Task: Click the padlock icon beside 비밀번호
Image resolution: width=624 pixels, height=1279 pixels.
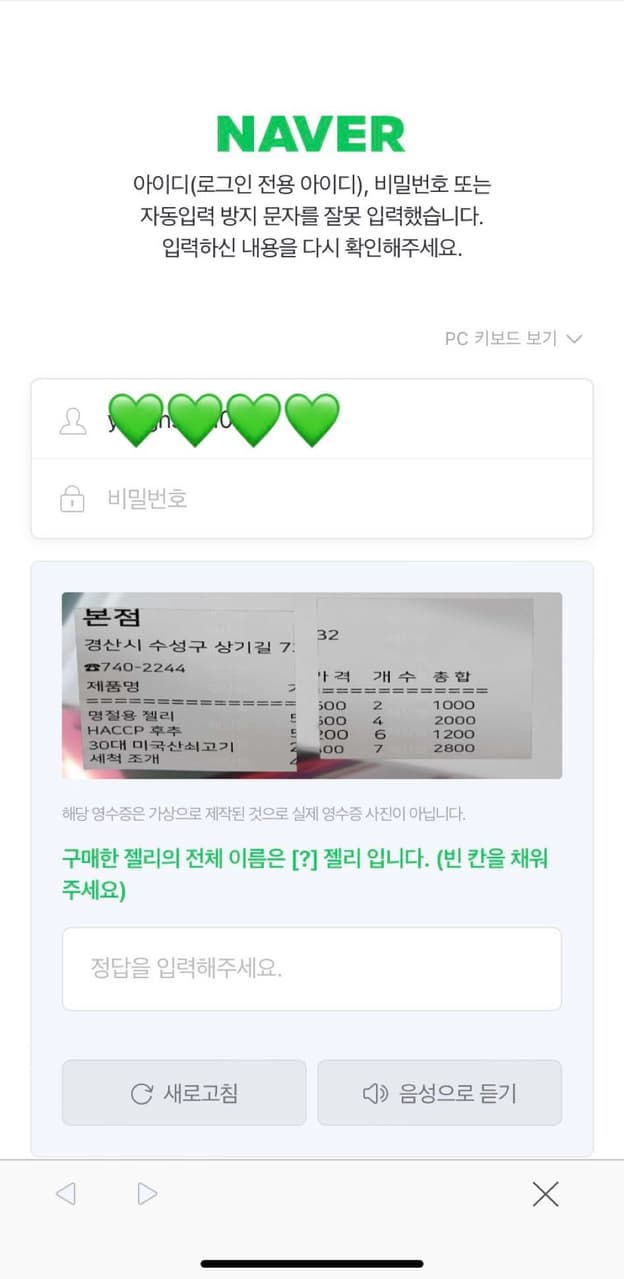Action: tap(72, 498)
